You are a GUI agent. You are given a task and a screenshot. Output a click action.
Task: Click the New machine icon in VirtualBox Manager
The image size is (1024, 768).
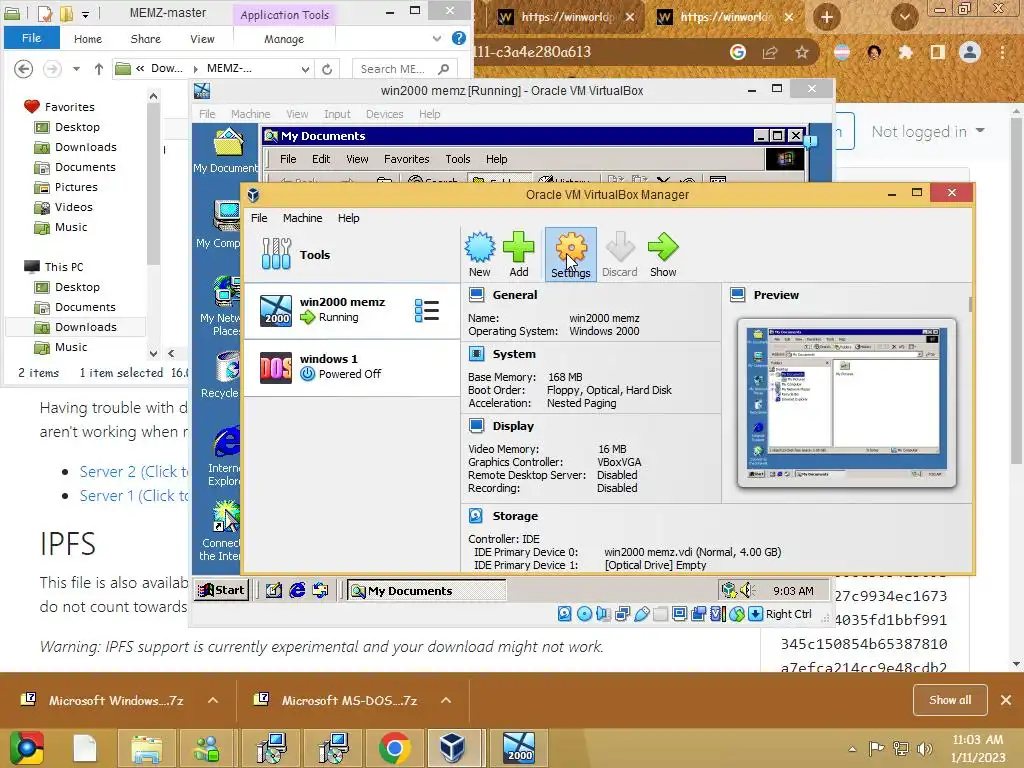[x=479, y=255]
